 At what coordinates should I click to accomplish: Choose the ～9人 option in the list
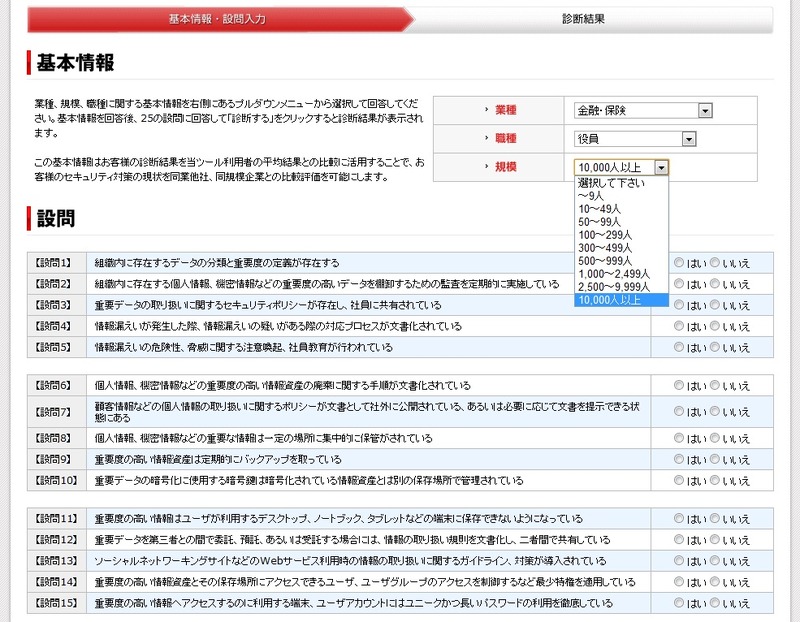tap(592, 196)
